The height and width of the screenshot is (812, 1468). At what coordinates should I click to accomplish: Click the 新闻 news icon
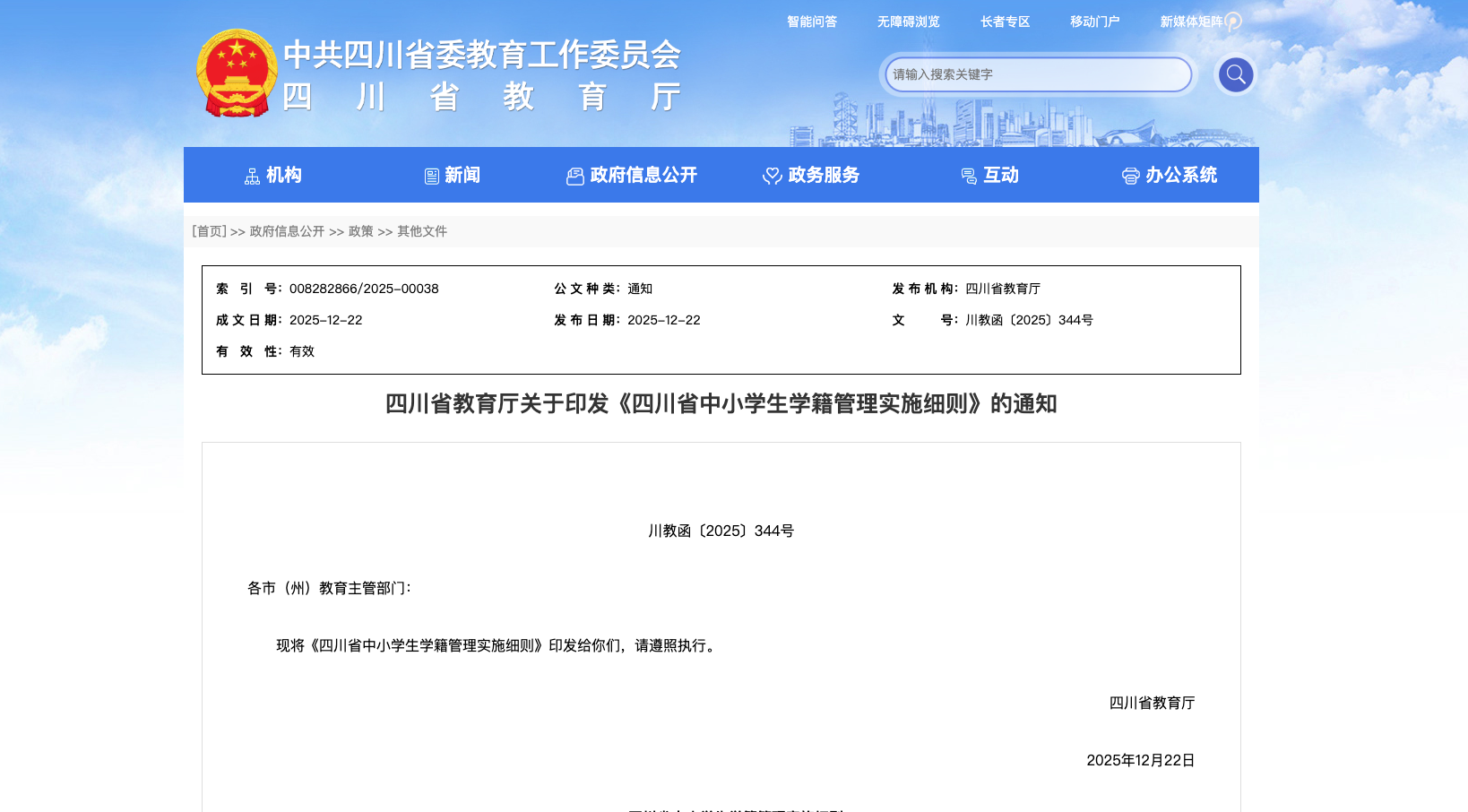click(x=431, y=175)
